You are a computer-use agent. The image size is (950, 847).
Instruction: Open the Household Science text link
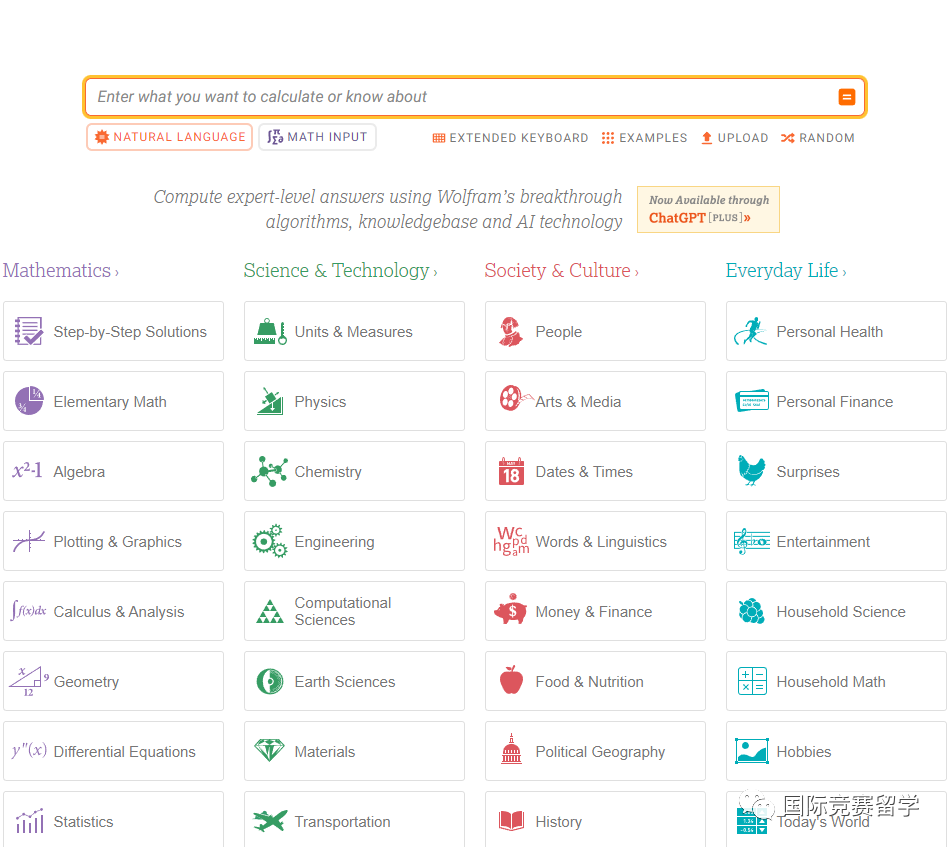(x=841, y=612)
